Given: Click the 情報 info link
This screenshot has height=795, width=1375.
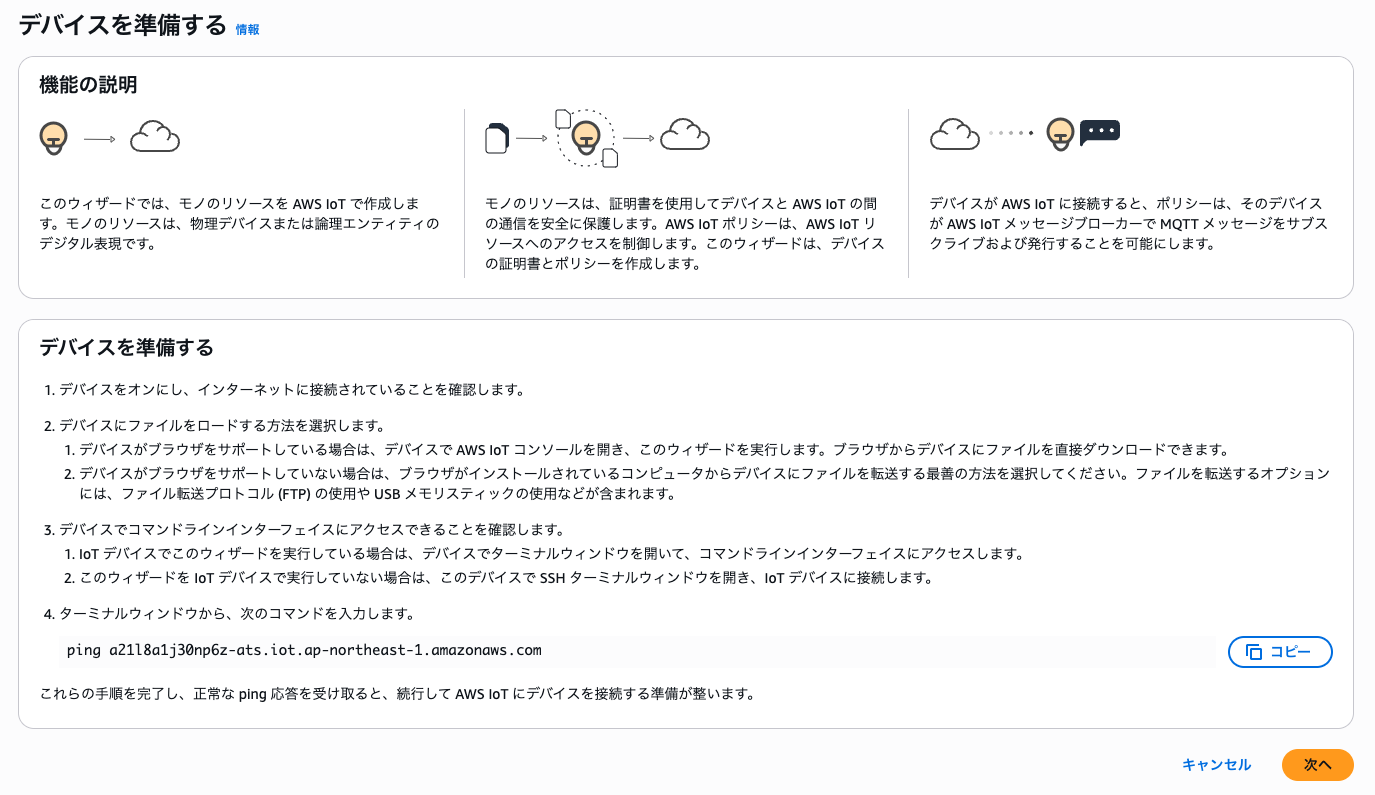Looking at the screenshot, I should point(247,30).
